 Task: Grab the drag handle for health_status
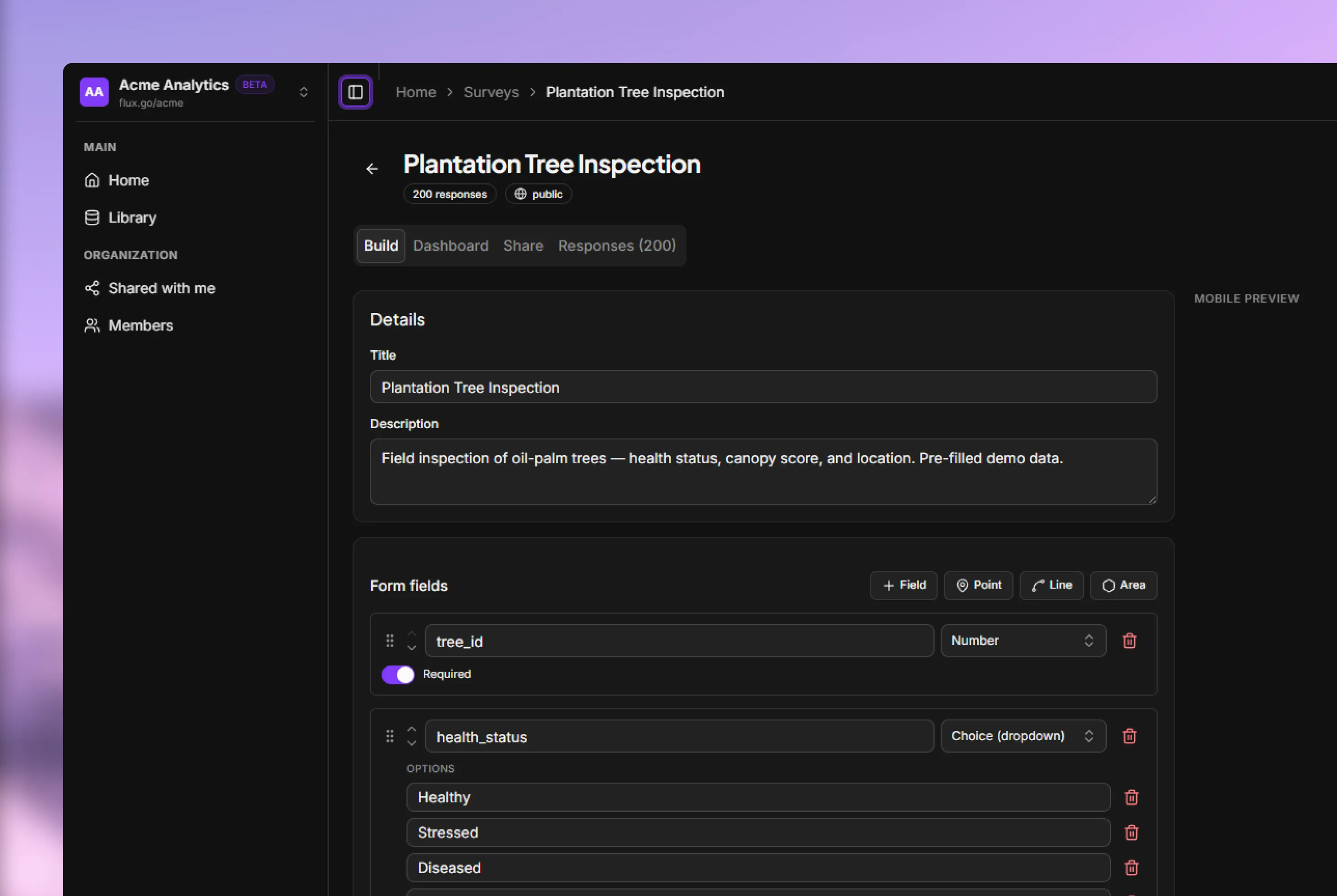[x=389, y=736]
